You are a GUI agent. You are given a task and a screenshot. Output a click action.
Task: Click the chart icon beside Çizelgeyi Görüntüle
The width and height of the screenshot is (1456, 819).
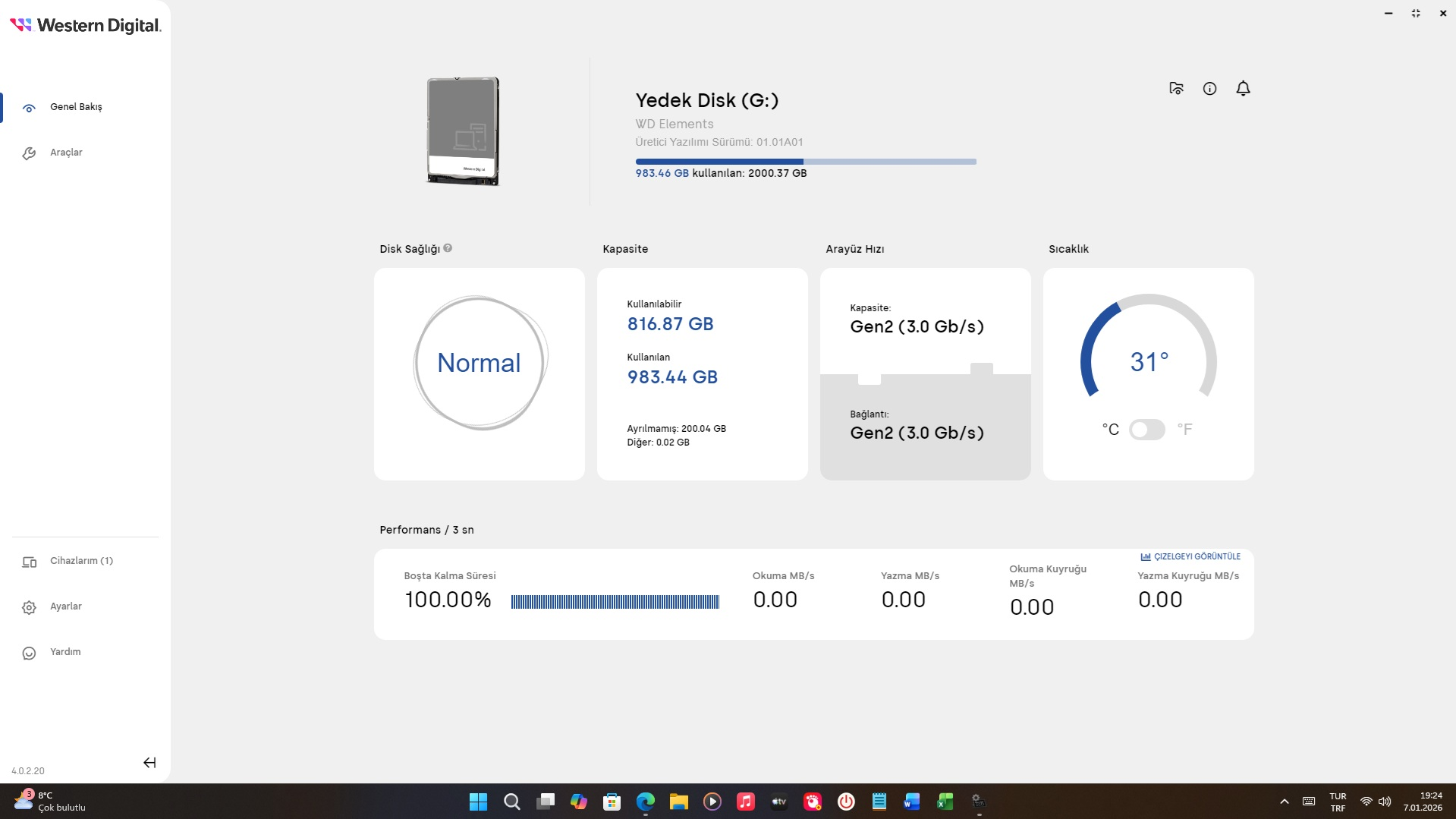point(1146,556)
